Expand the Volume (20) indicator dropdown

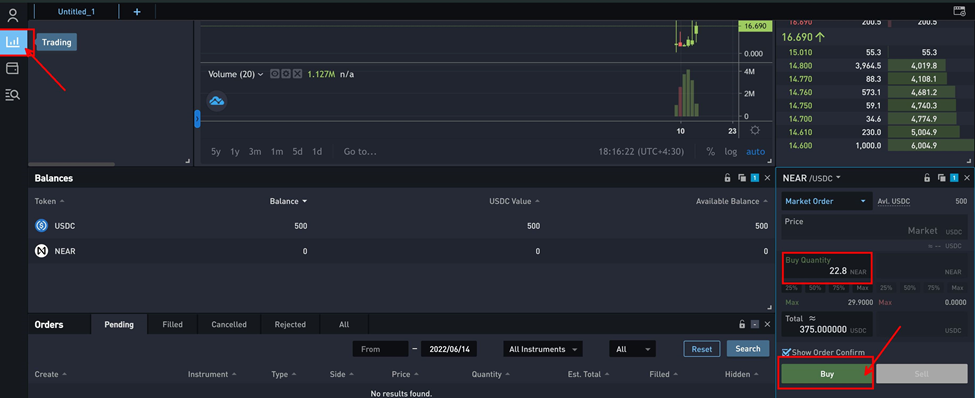pyautogui.click(x=261, y=74)
